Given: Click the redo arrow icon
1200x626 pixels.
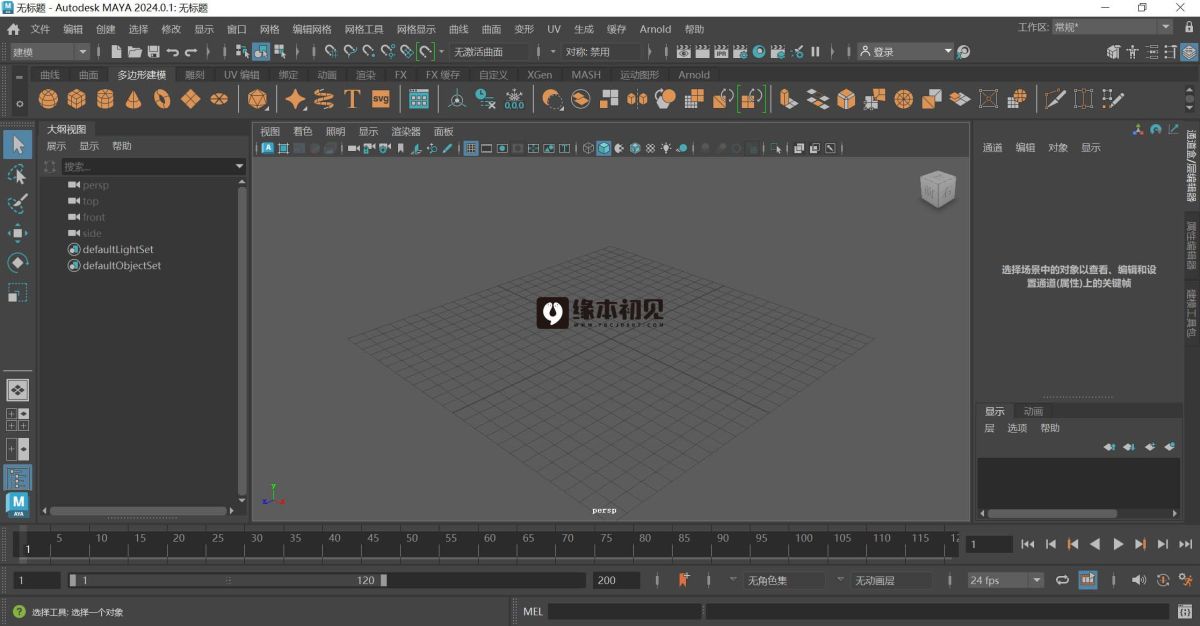Looking at the screenshot, I should click(x=191, y=51).
